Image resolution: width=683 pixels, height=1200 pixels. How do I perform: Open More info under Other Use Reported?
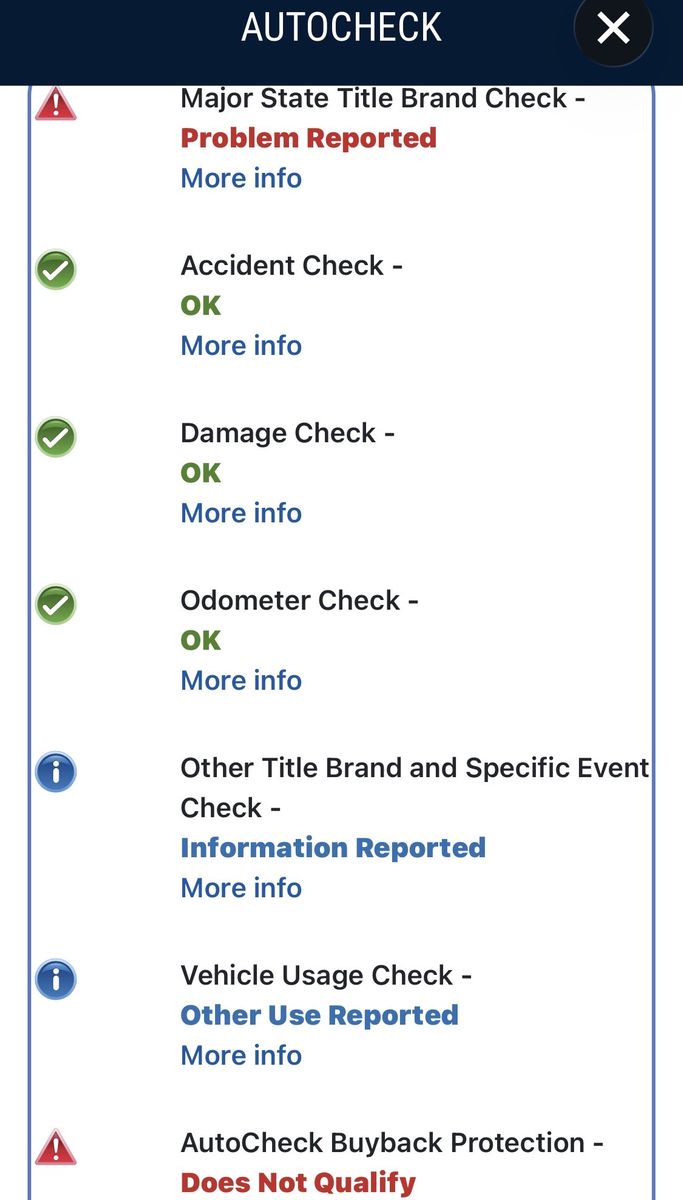click(241, 1055)
